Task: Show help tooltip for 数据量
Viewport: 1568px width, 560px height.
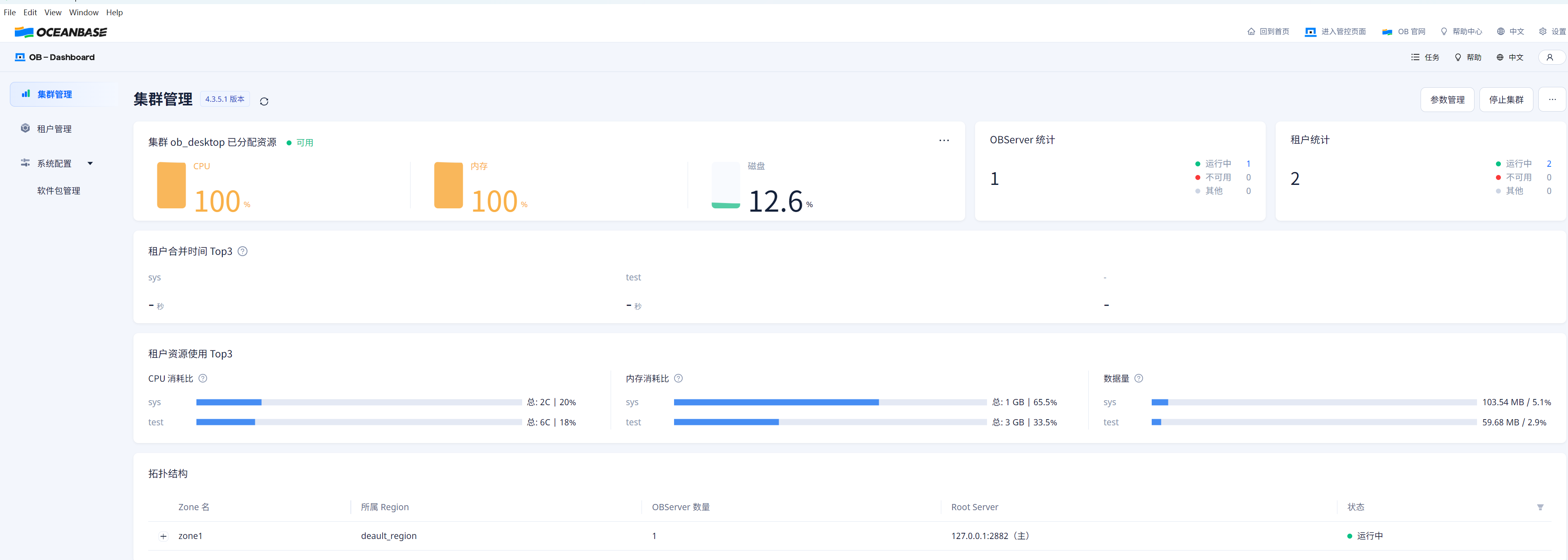Action: [1138, 378]
